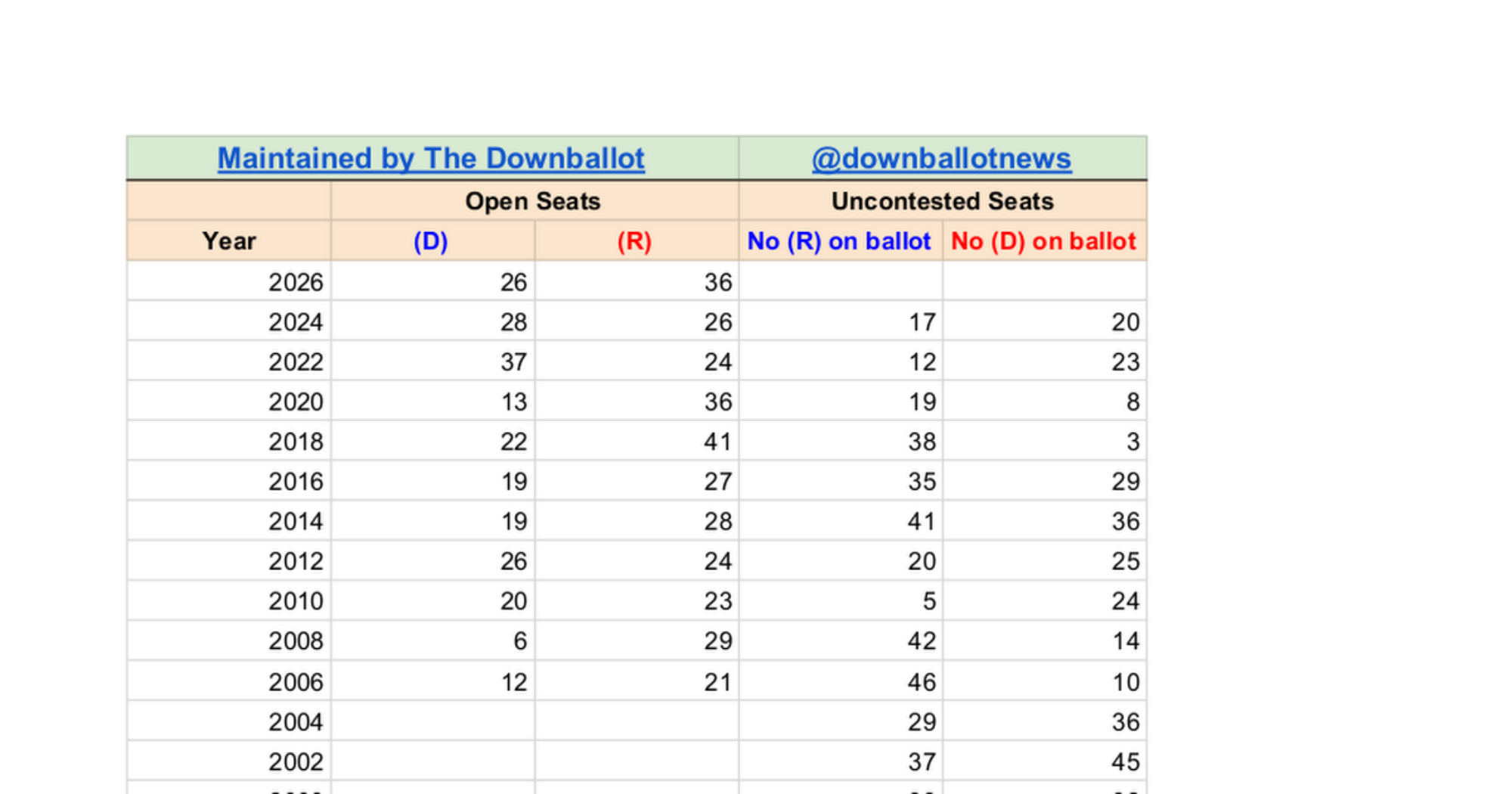
Task: Select the No (R) on ballot header
Action: pyautogui.click(x=839, y=241)
